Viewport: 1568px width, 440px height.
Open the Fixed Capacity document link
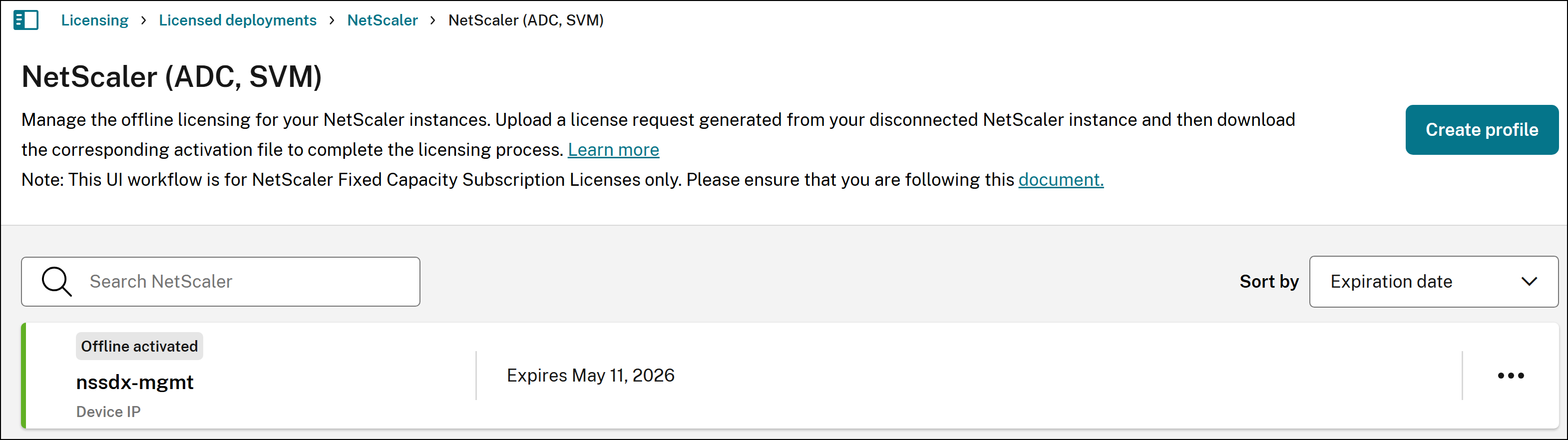point(1060,179)
